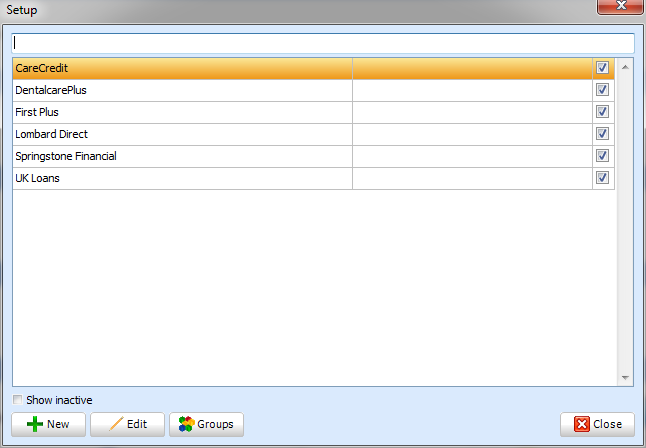Select the Lombard Direct row
Image resolution: width=646 pixels, height=448 pixels.
pyautogui.click(x=314, y=134)
